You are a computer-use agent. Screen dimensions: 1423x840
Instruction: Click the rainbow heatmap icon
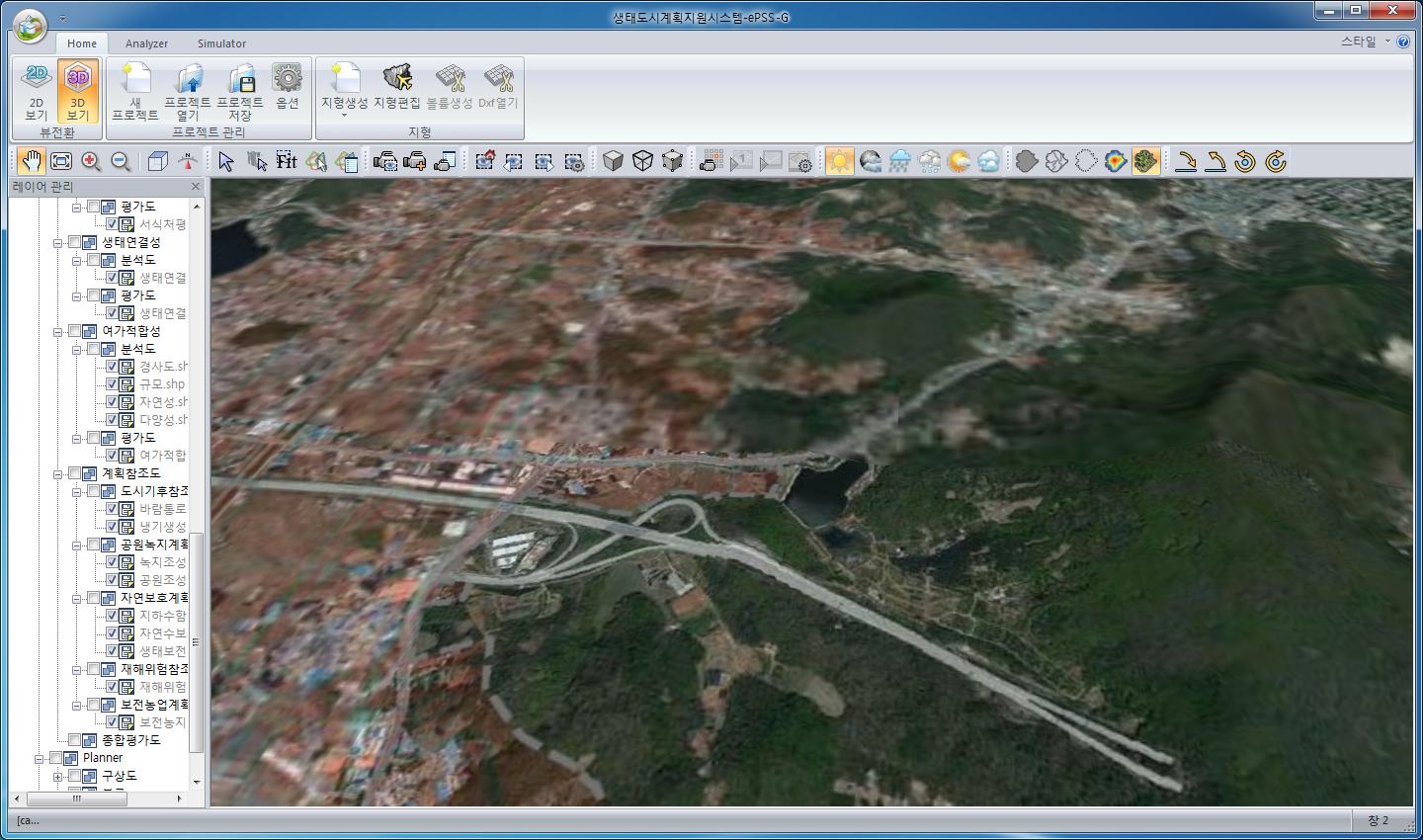tap(1116, 161)
